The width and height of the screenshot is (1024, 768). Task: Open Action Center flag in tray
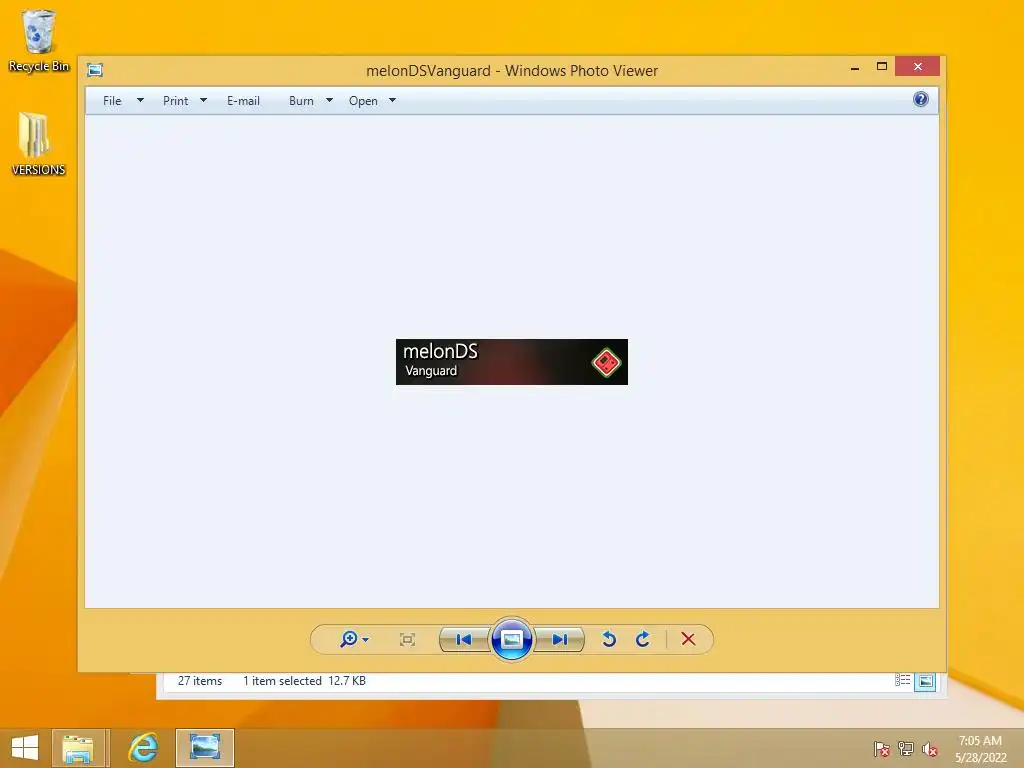(x=882, y=749)
